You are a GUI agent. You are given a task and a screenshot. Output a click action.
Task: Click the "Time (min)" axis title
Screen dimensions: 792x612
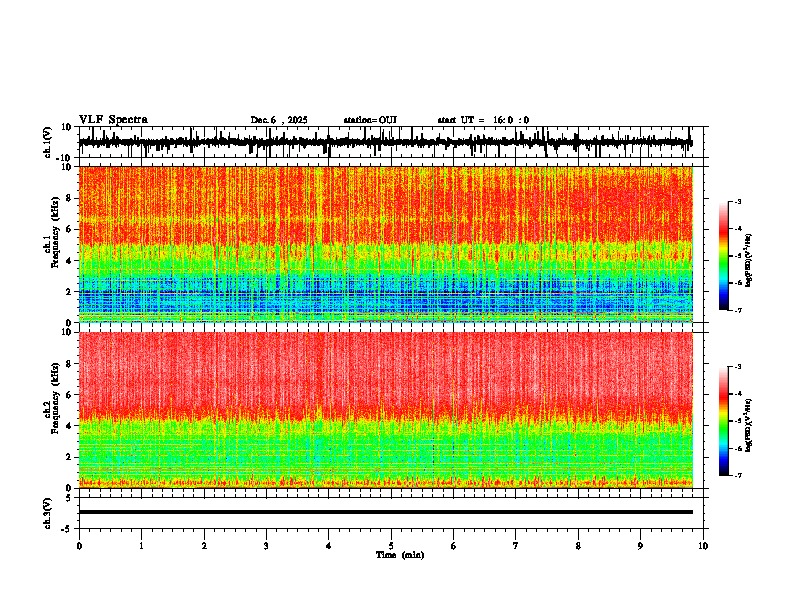point(400,555)
